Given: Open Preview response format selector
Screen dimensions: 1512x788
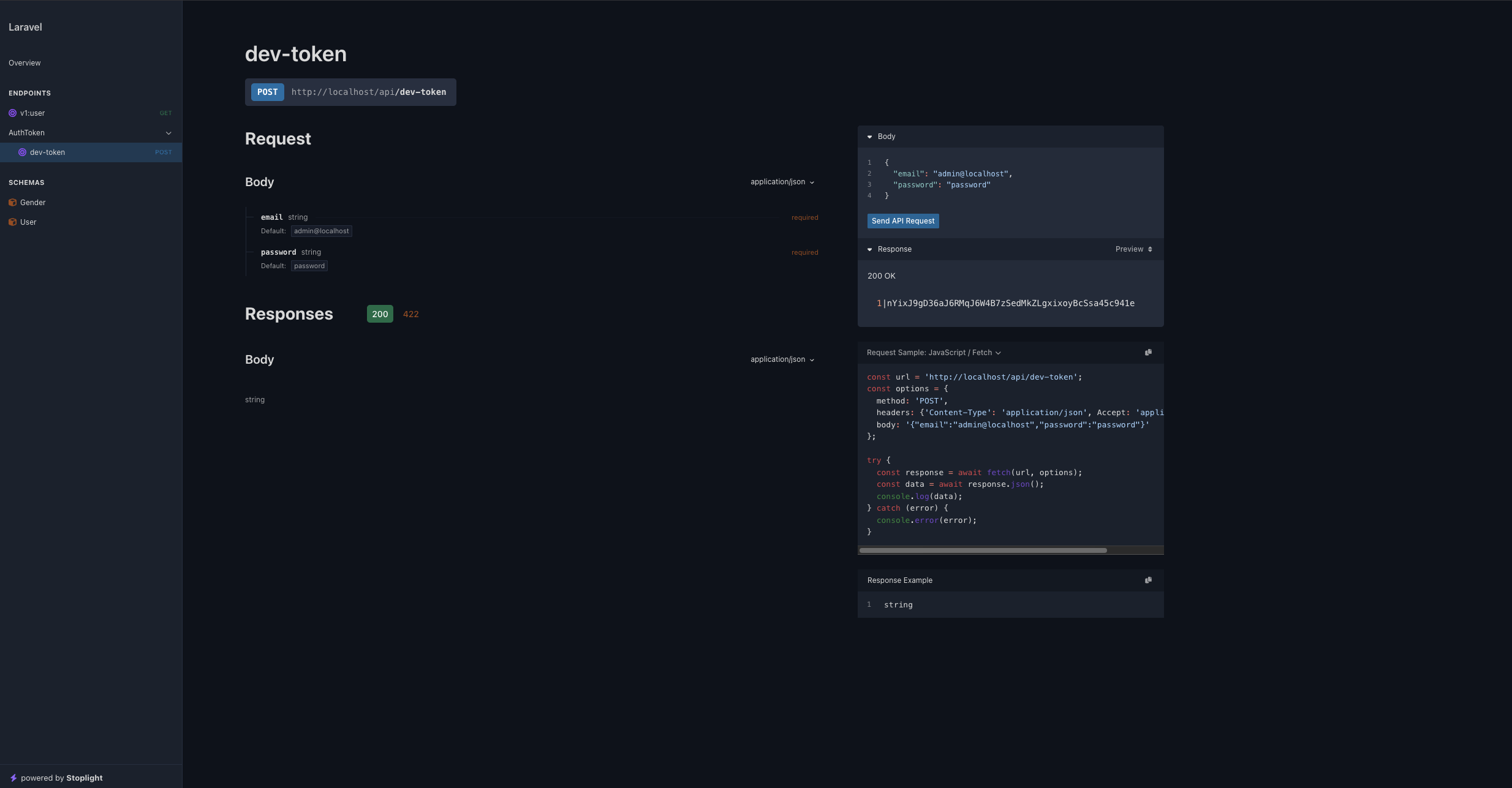Looking at the screenshot, I should coord(1133,249).
